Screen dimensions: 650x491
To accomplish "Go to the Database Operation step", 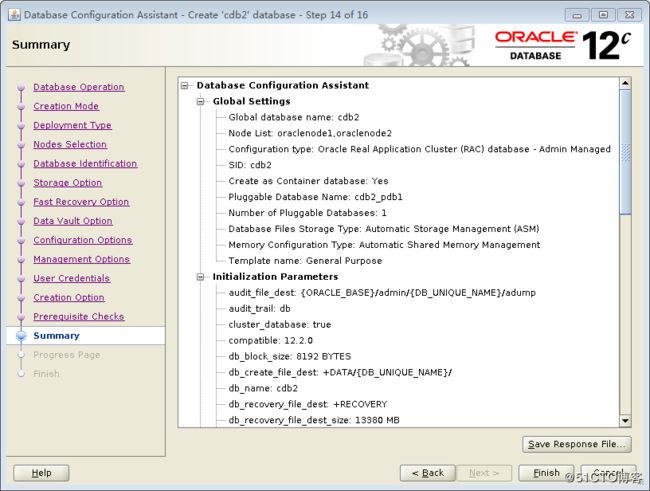I will (79, 87).
